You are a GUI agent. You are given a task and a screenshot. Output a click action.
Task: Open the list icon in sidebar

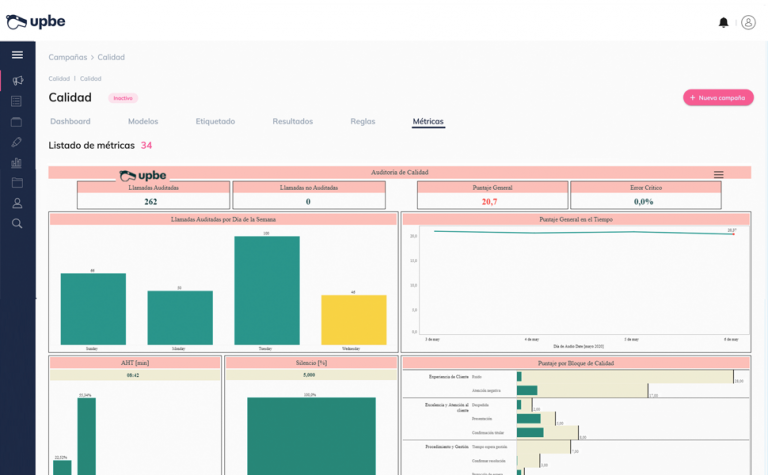click(17, 101)
